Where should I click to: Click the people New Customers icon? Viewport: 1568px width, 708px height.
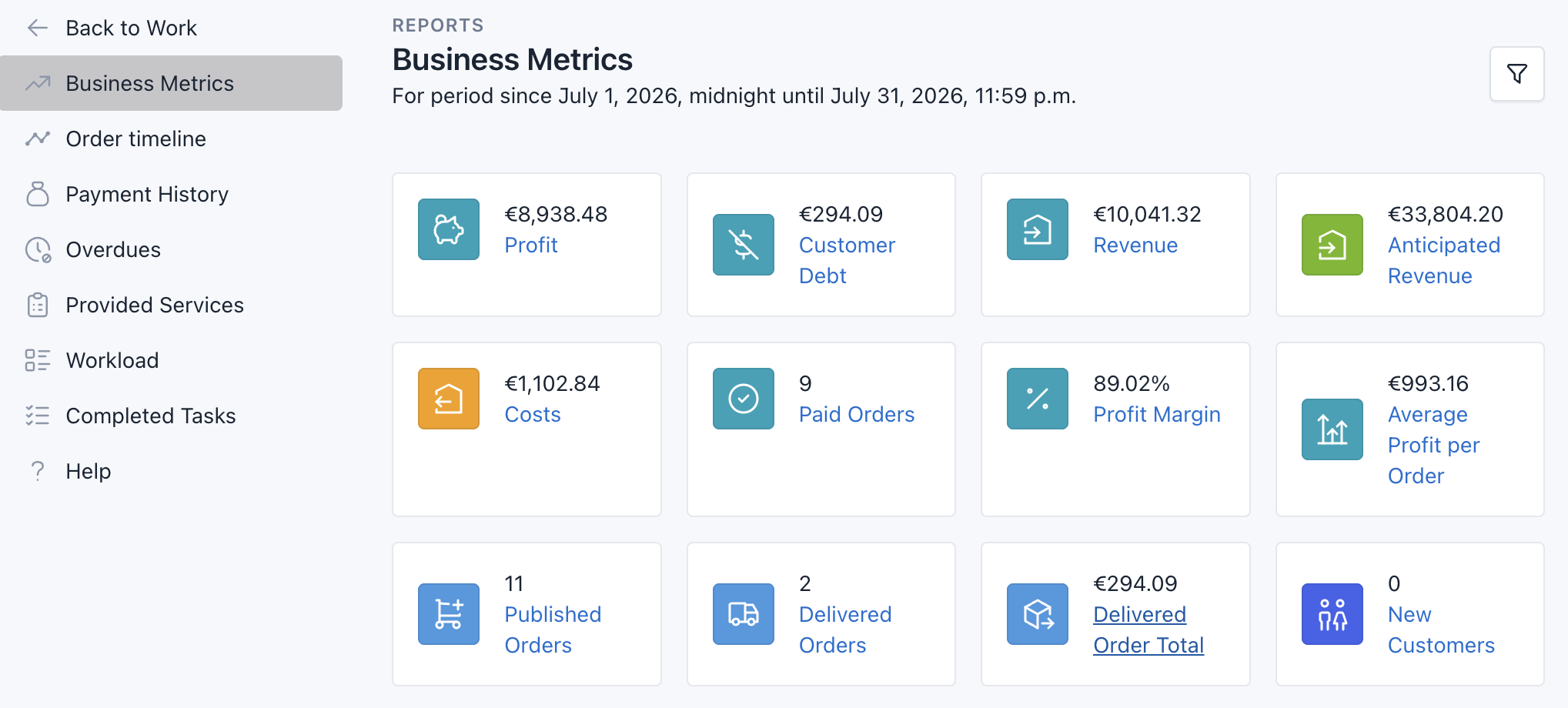pyautogui.click(x=1332, y=614)
